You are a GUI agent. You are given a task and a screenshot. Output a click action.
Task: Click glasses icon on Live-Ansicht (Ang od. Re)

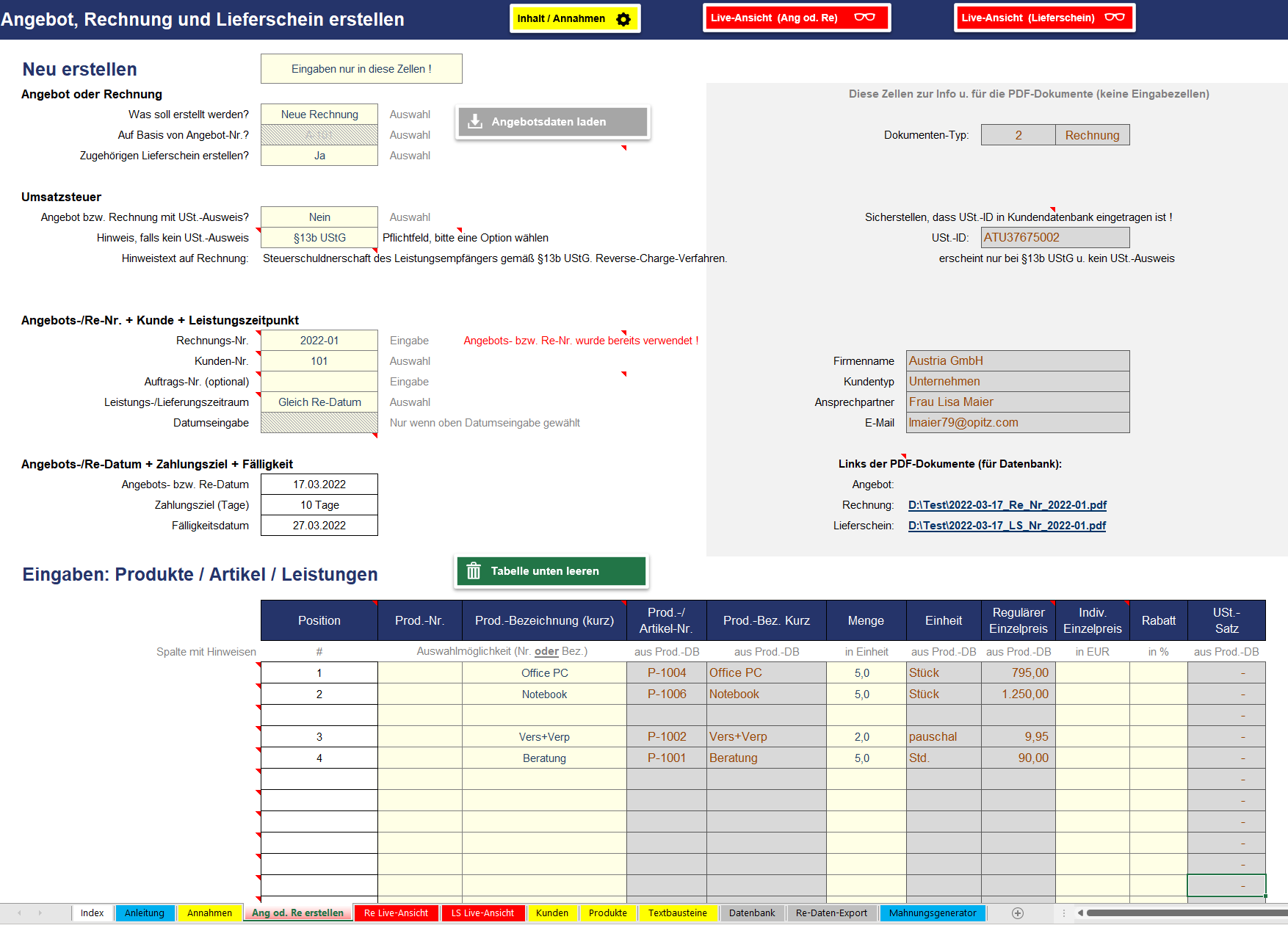(x=864, y=18)
